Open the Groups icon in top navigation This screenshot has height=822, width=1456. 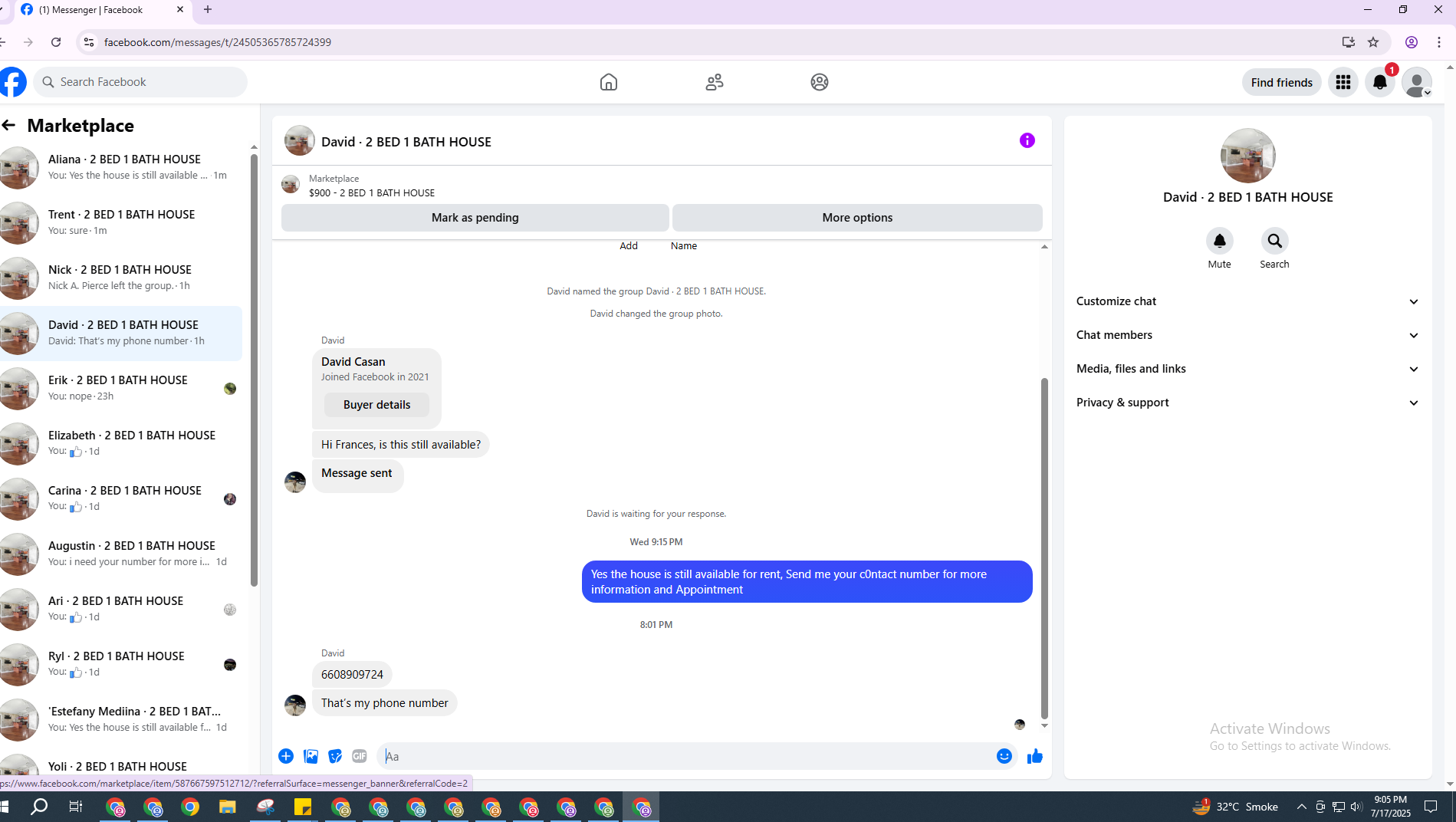pos(820,82)
